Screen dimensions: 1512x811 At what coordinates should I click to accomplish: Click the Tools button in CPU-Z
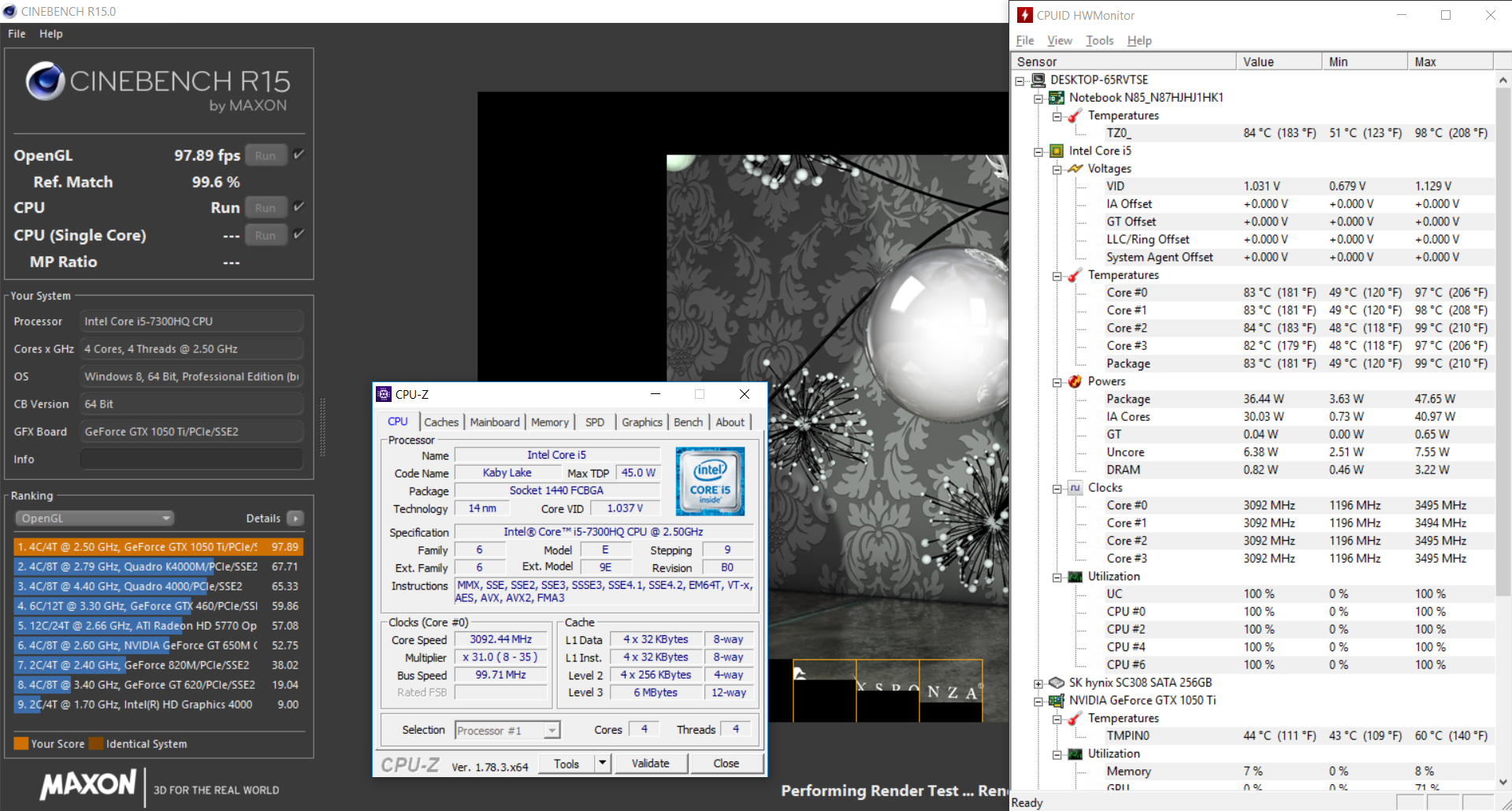pyautogui.click(x=567, y=763)
